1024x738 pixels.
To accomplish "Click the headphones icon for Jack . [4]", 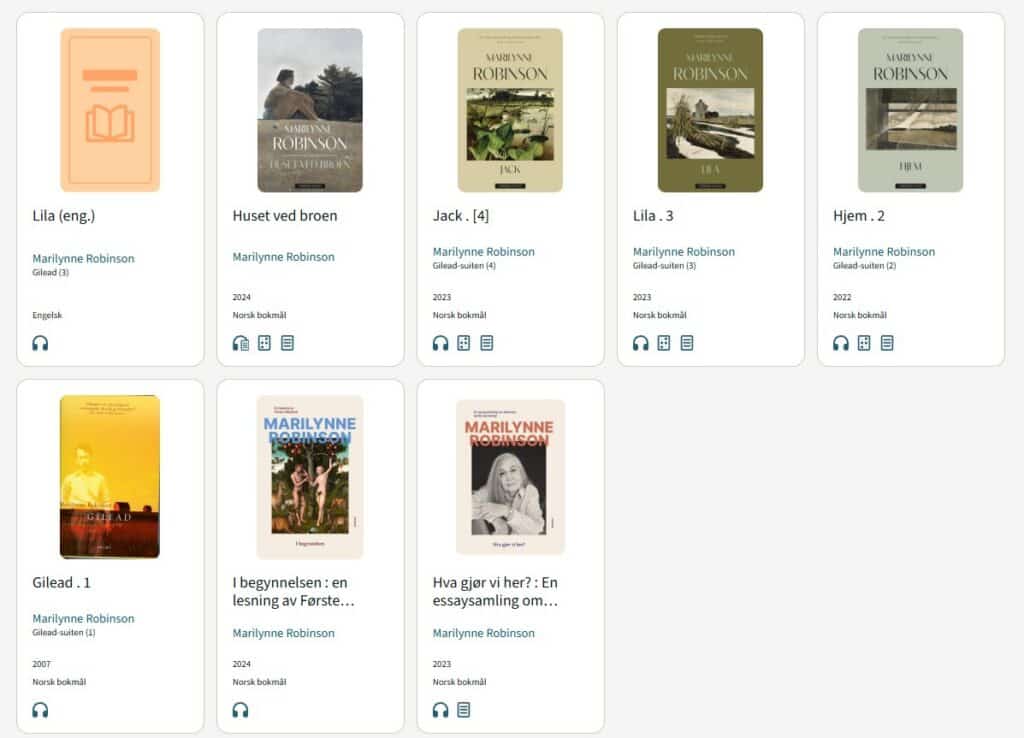I will (440, 343).
